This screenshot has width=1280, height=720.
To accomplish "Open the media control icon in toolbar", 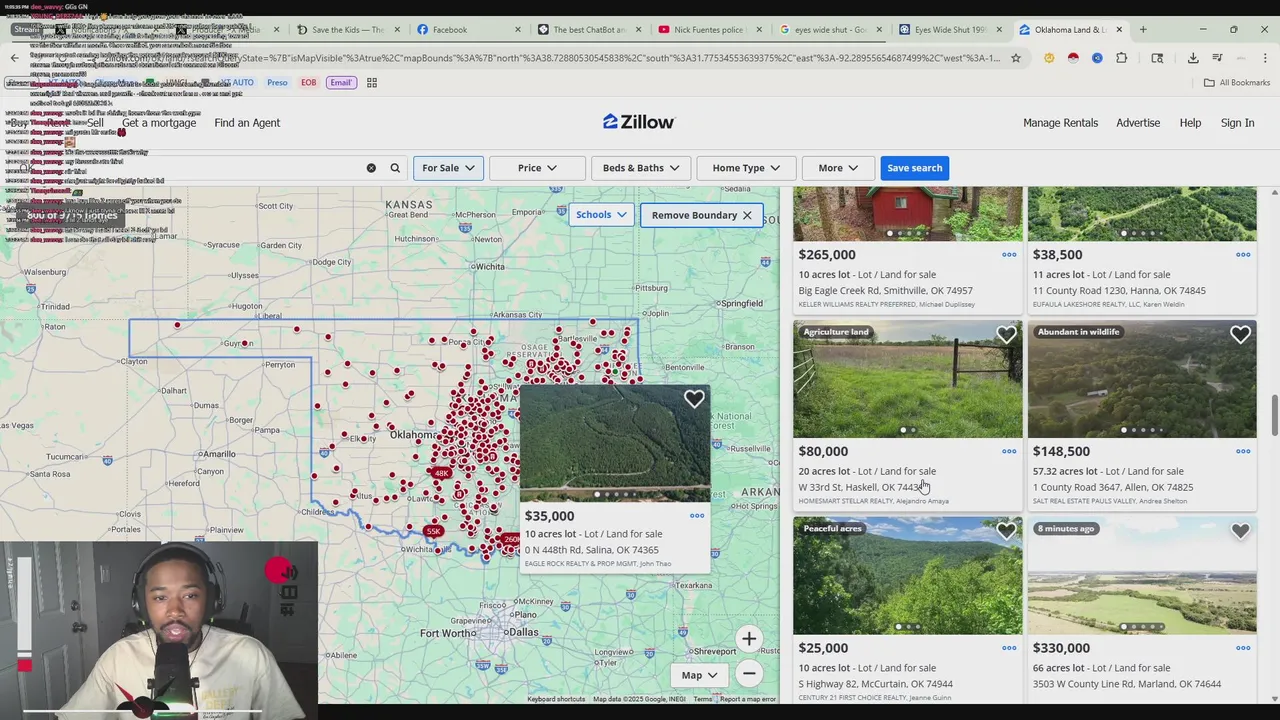I will coord(1217,58).
